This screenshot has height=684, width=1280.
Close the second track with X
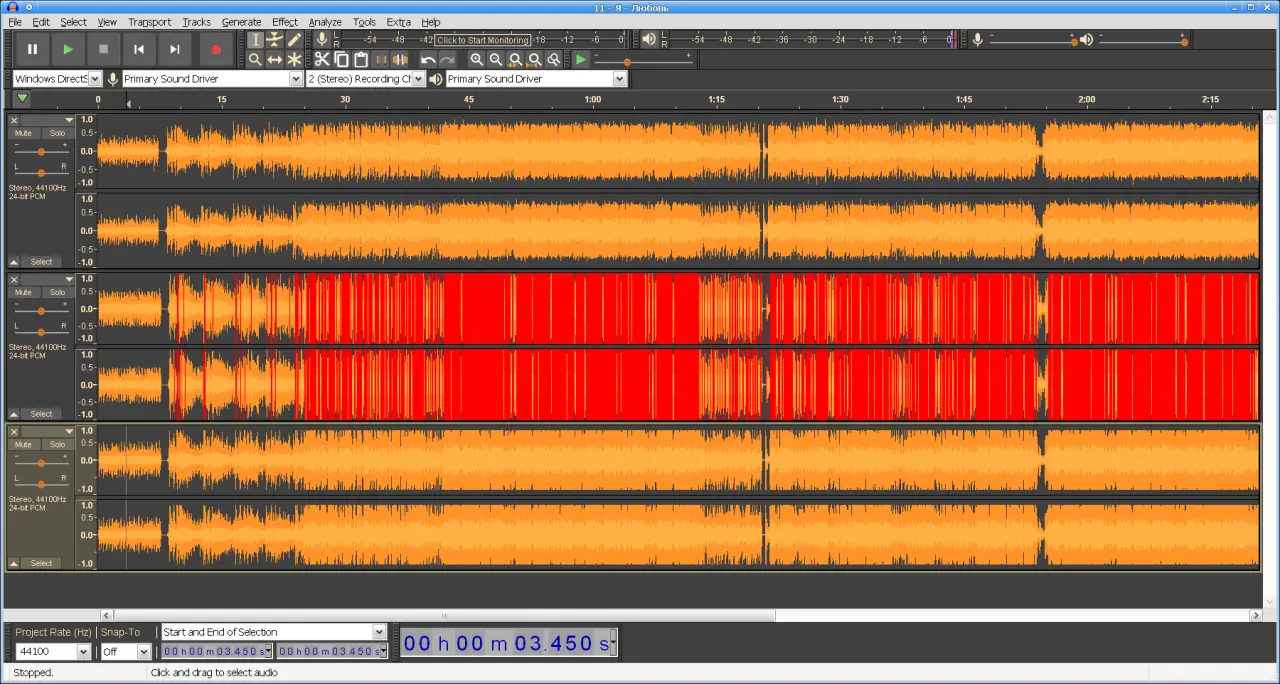14,279
